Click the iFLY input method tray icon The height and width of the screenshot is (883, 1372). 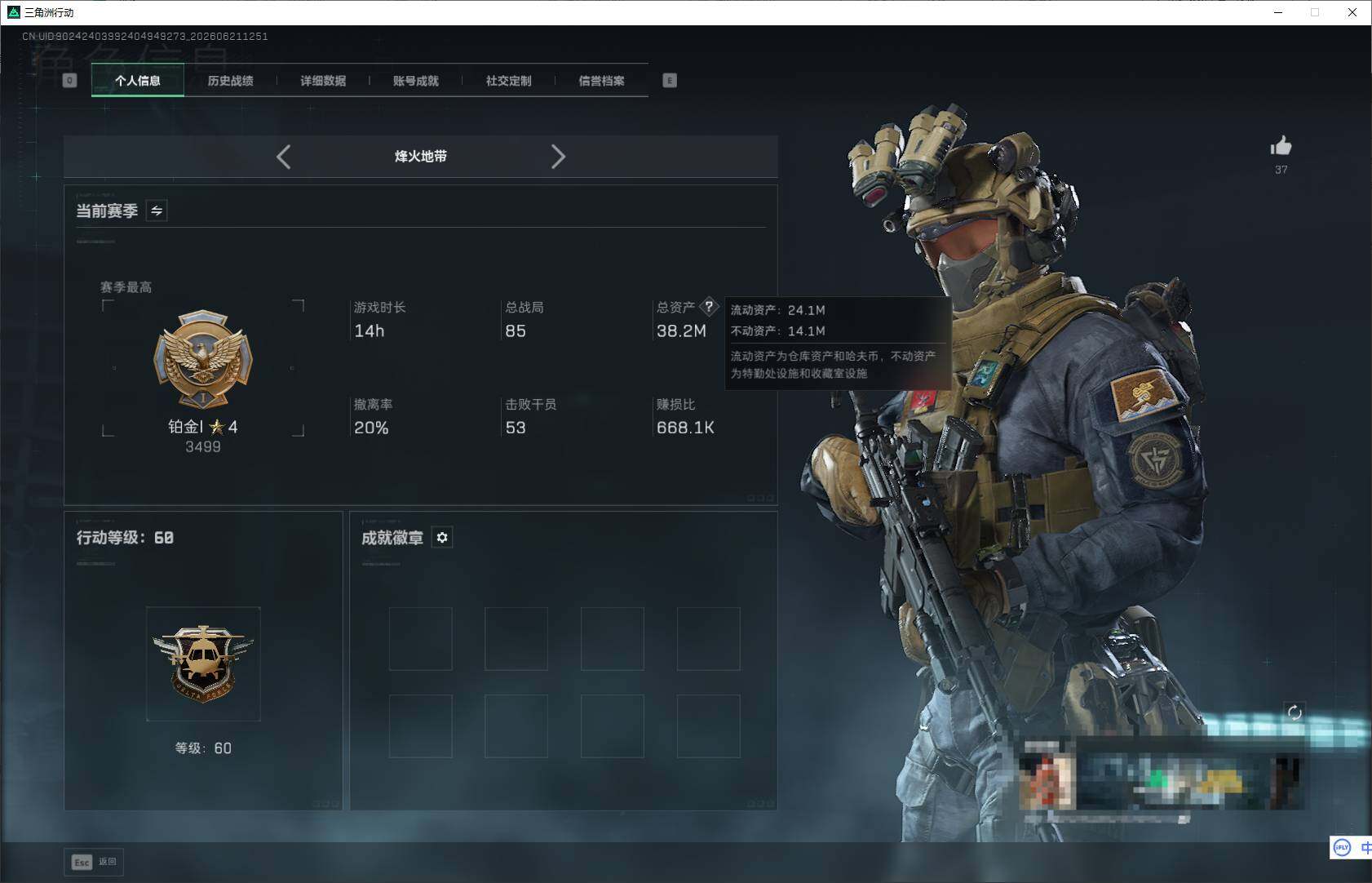click(x=1342, y=848)
